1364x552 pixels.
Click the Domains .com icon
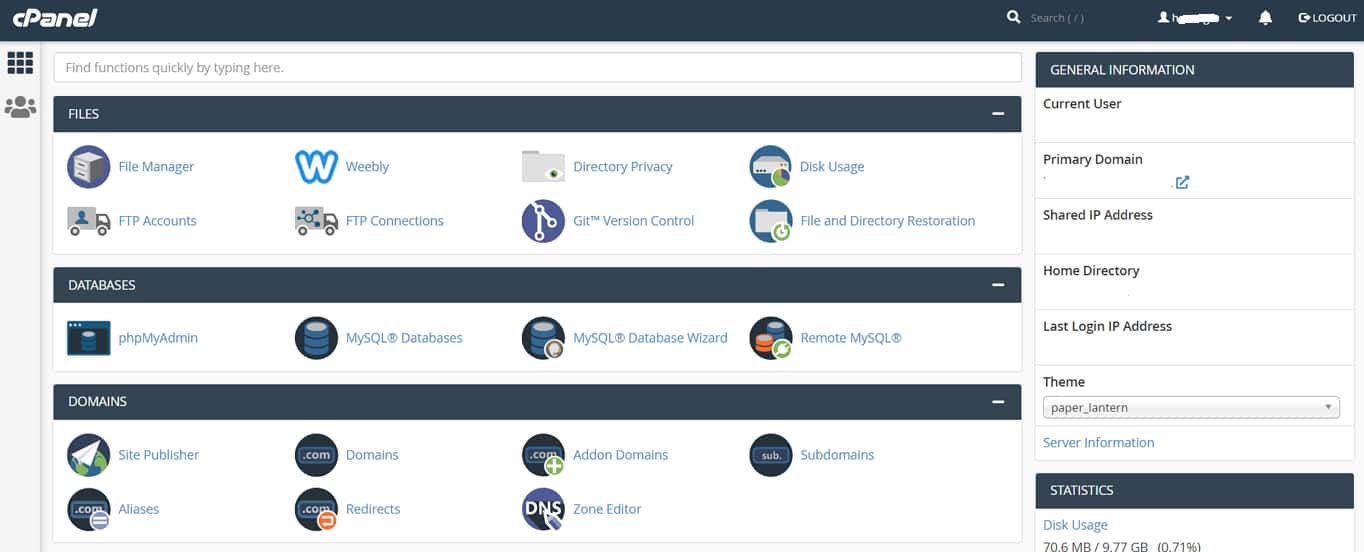pyautogui.click(x=316, y=455)
